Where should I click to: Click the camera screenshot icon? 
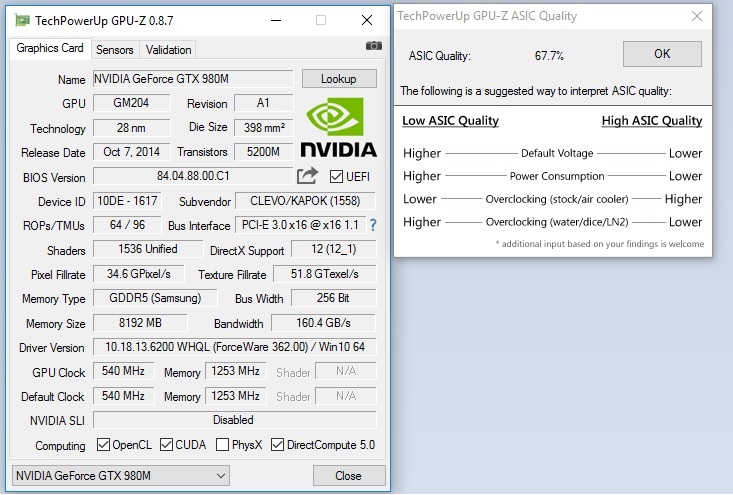coord(374,46)
